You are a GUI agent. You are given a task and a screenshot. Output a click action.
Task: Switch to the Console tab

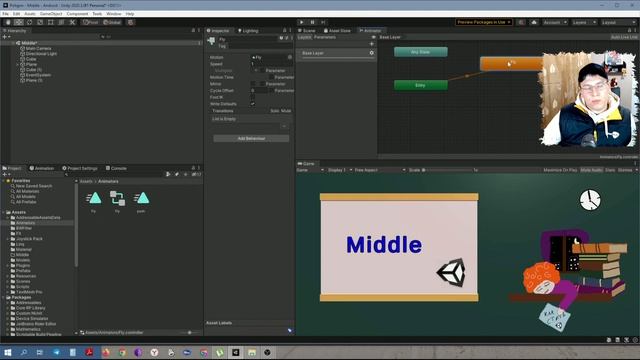(116, 168)
